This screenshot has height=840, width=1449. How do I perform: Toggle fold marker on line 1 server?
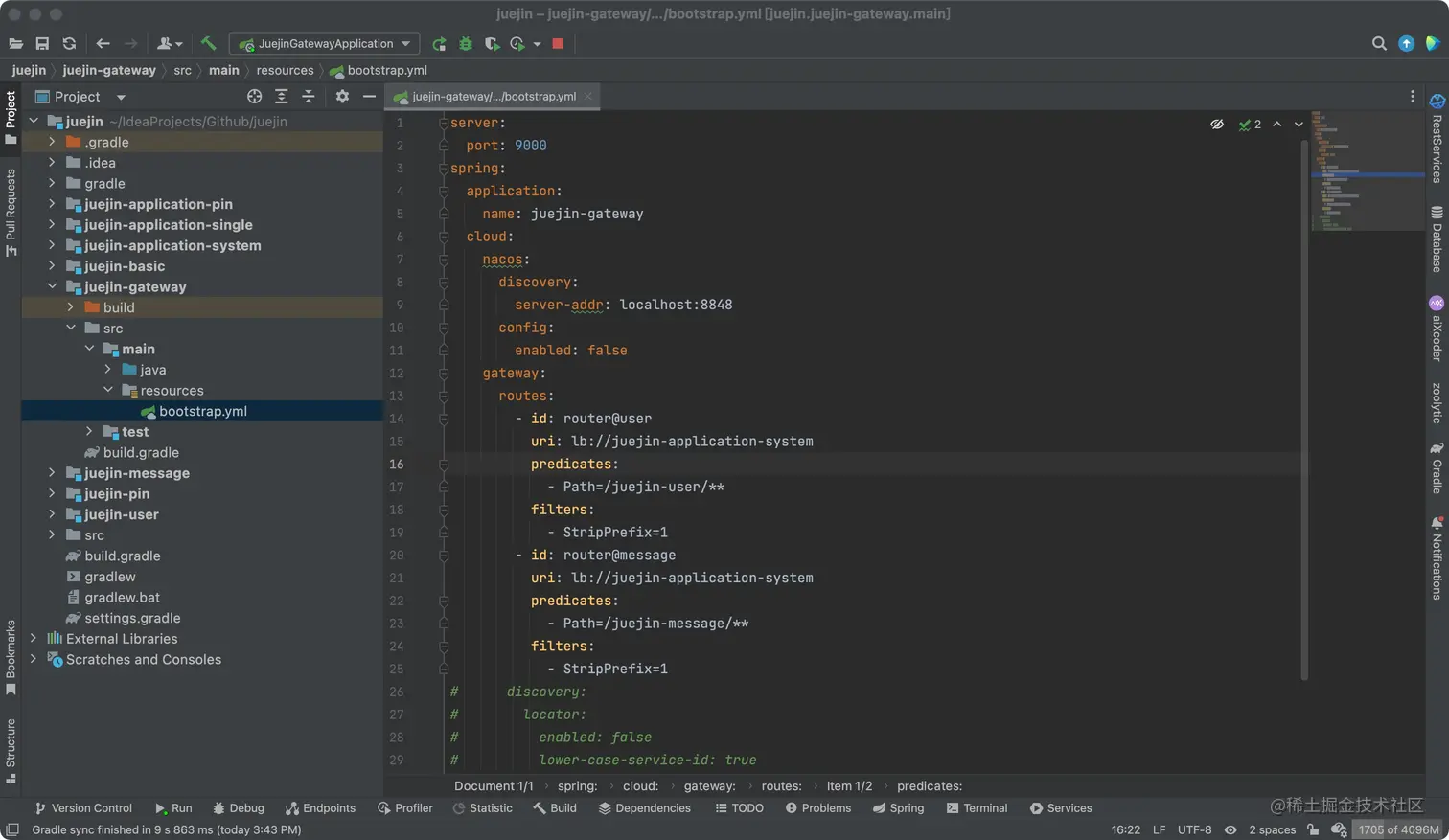tap(444, 123)
